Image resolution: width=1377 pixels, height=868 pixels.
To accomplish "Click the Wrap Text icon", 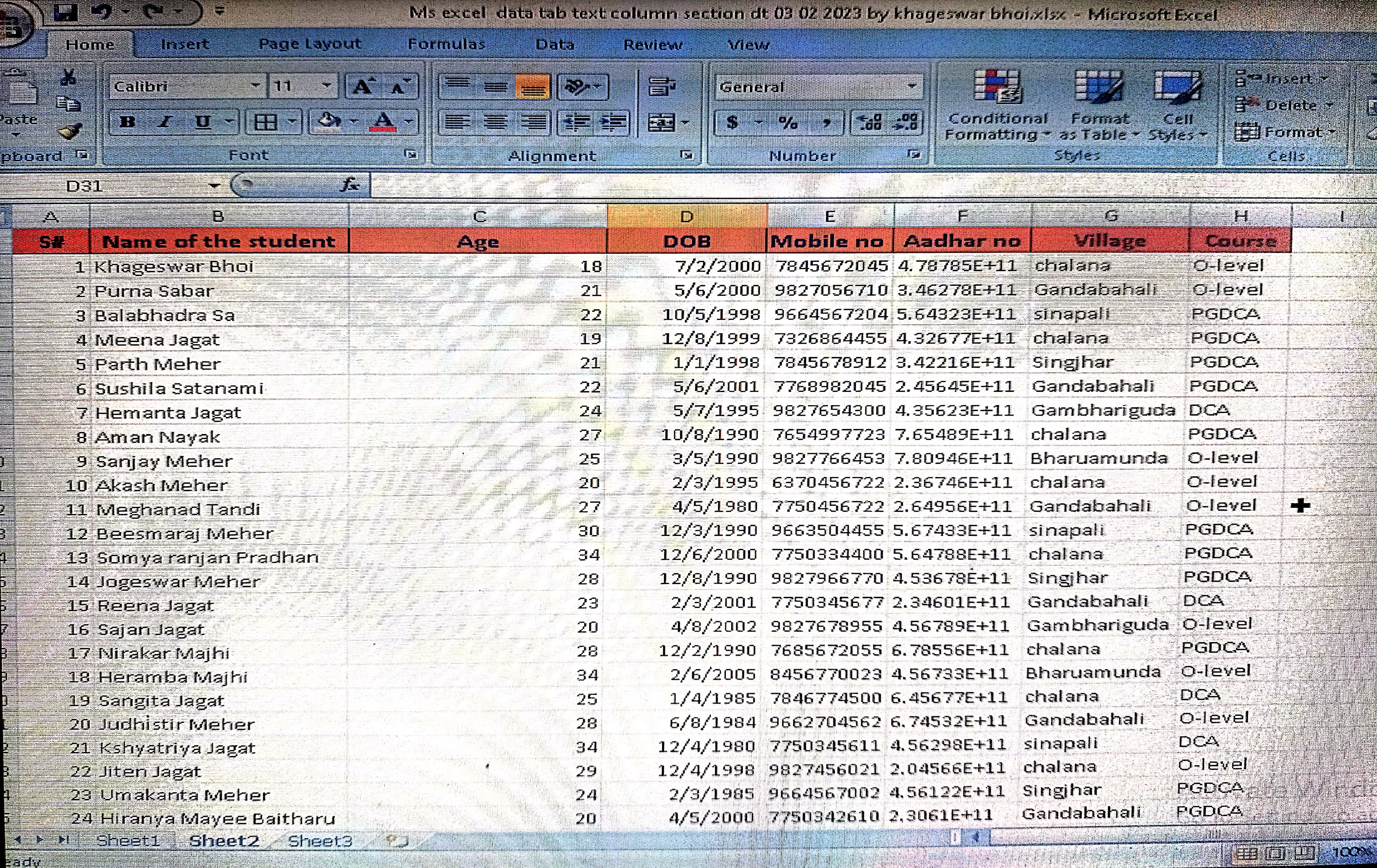I will pos(662,87).
